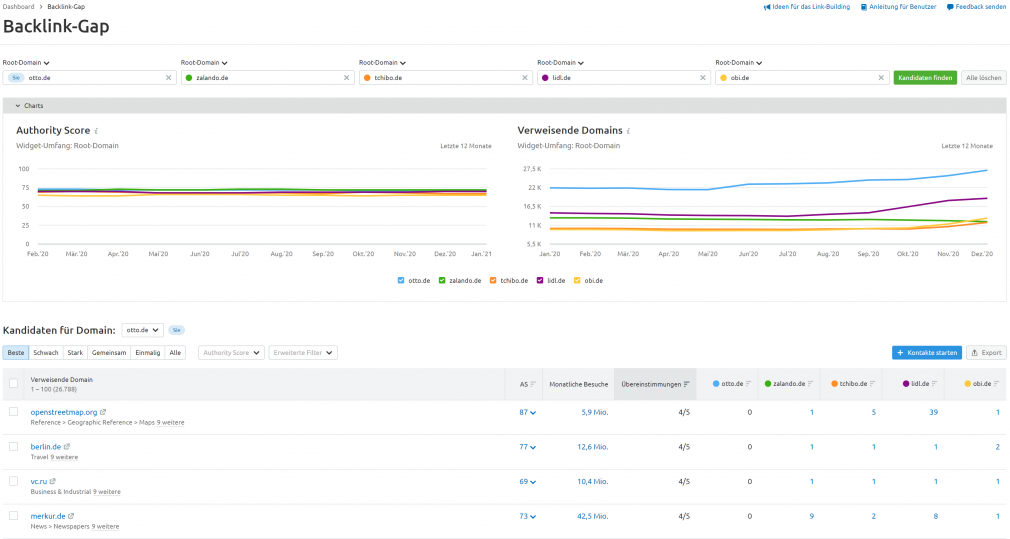Open vc.ru external link icon
This screenshot has height=539, width=1010.
53,482
